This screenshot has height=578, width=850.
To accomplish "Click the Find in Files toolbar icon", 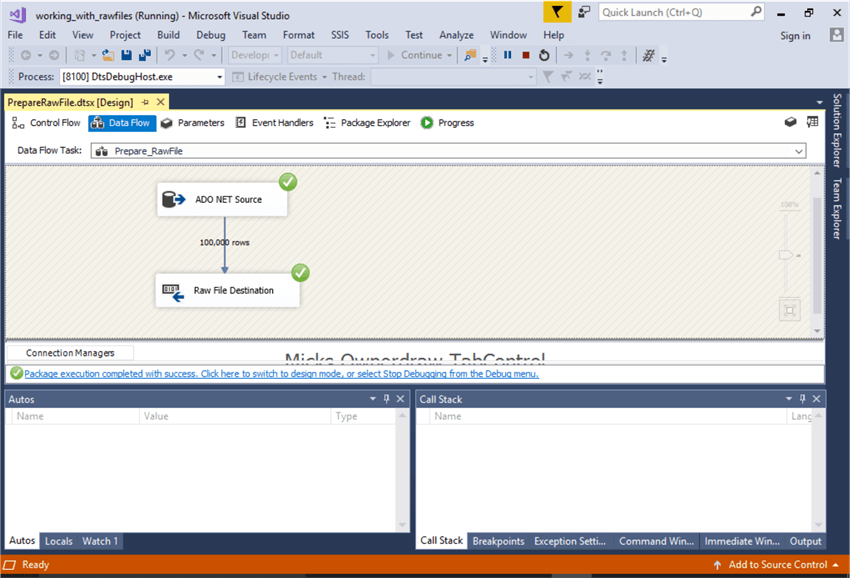I will pyautogui.click(x=470, y=55).
